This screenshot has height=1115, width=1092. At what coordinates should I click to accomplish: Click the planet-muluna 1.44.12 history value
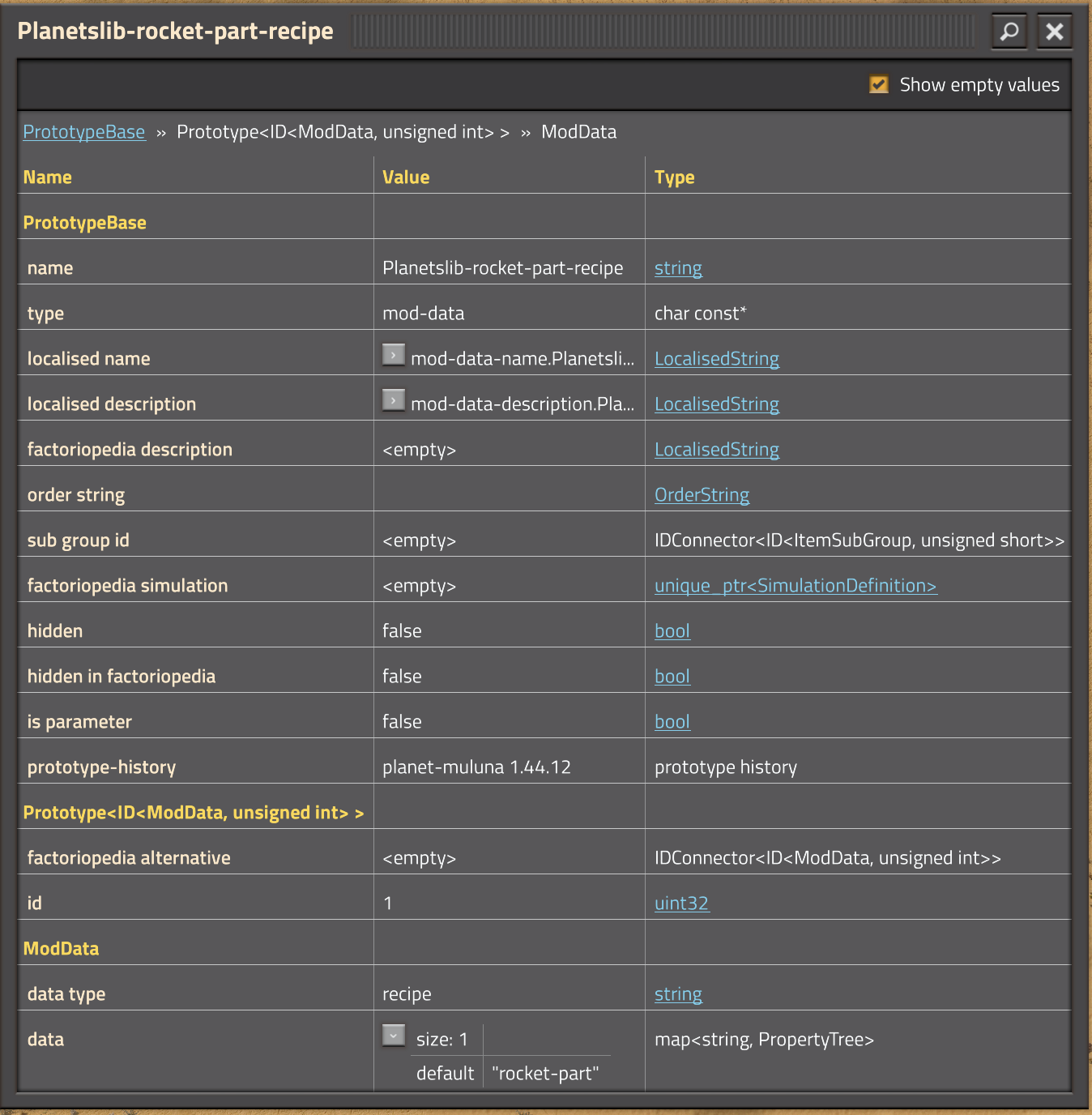pyautogui.click(x=477, y=767)
